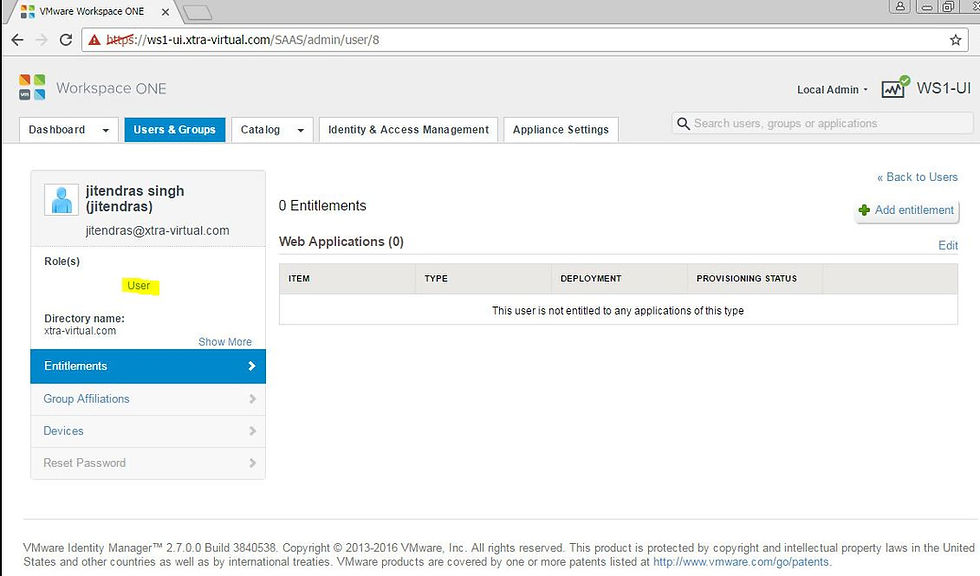Open the system health monitor icon
The width and height of the screenshot is (980, 576).
[x=895, y=88]
